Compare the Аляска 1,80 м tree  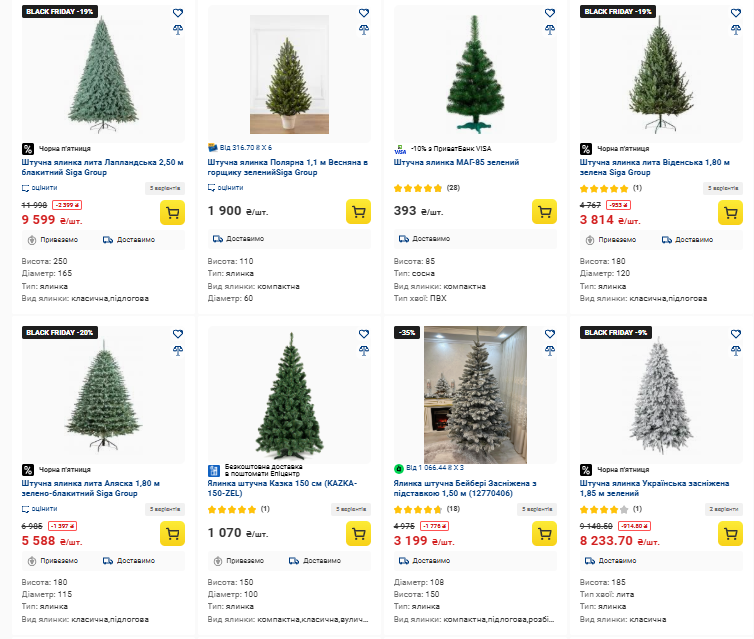tap(178, 349)
